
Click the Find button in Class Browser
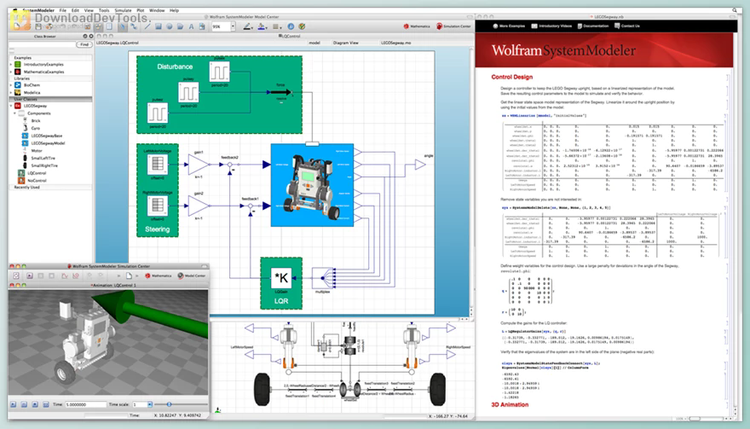click(x=84, y=44)
